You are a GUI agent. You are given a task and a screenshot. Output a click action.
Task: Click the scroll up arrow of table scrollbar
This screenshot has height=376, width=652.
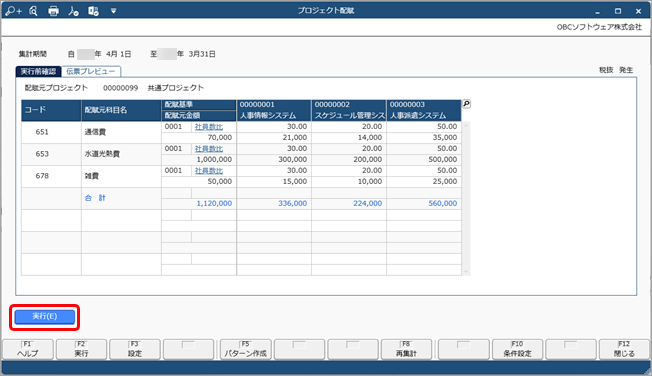tap(466, 125)
